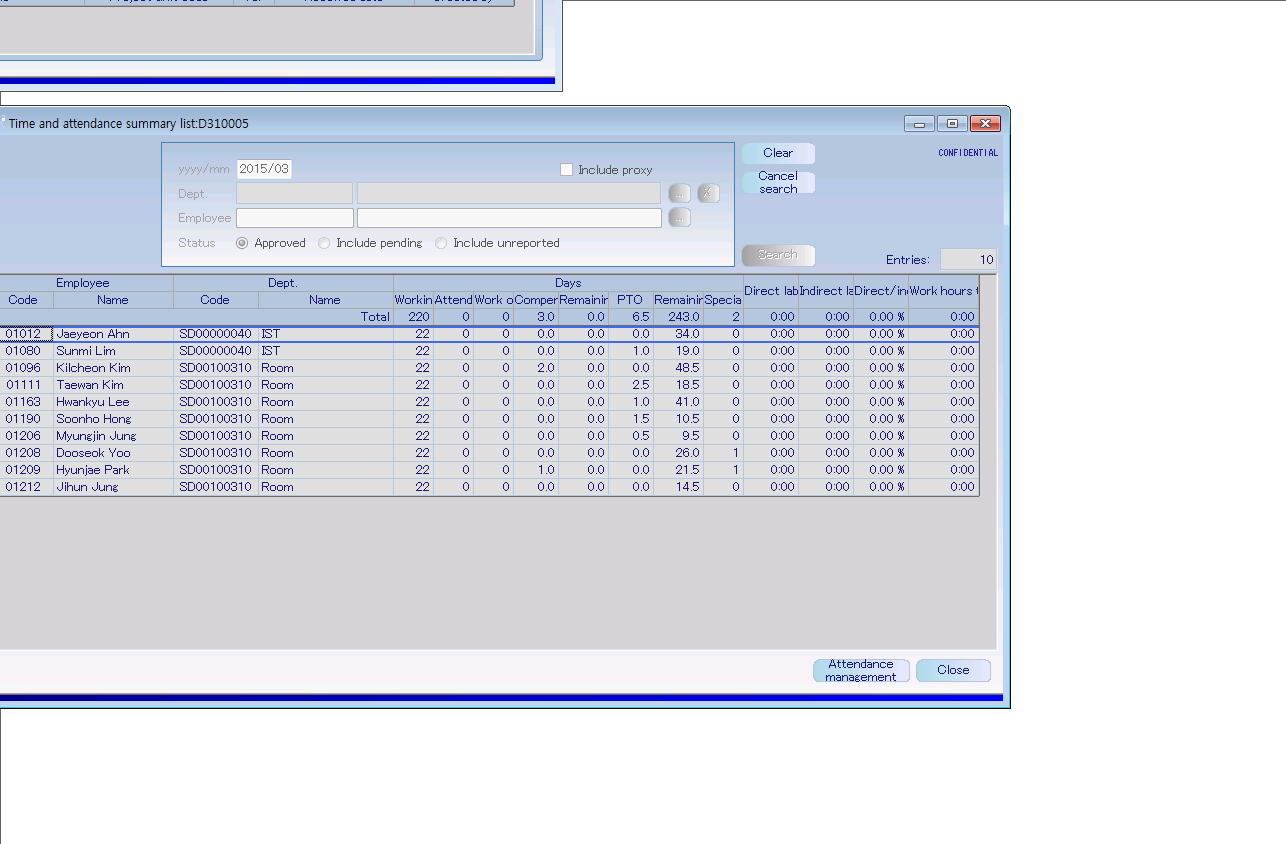The width and height of the screenshot is (1286, 844).
Task: Click IST dept name in Jaeyeon Ahn's row
Action: click(326, 334)
